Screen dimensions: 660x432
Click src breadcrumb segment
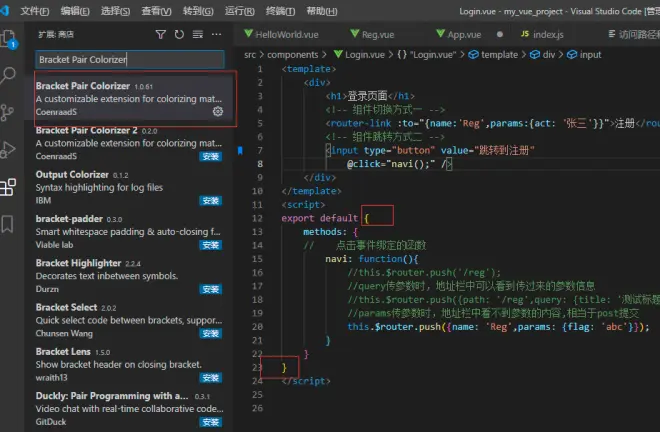tap(250, 55)
